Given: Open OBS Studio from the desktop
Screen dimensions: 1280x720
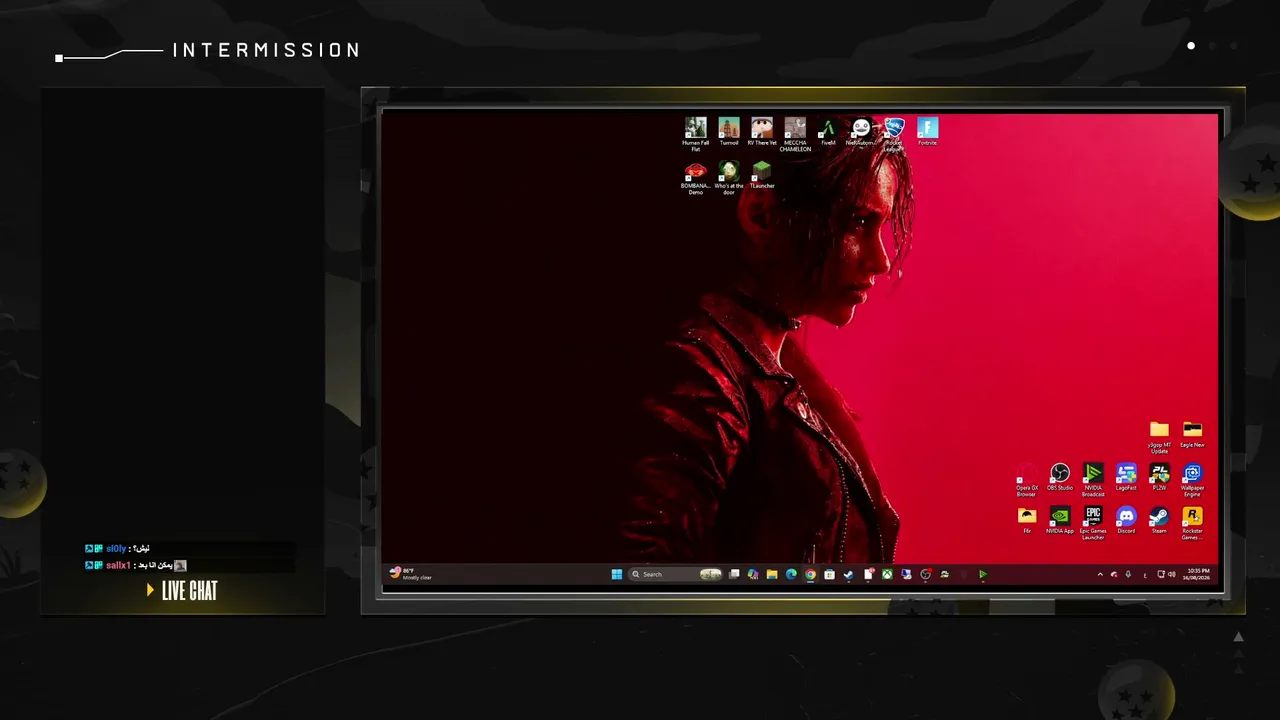Looking at the screenshot, I should coord(1060,477).
